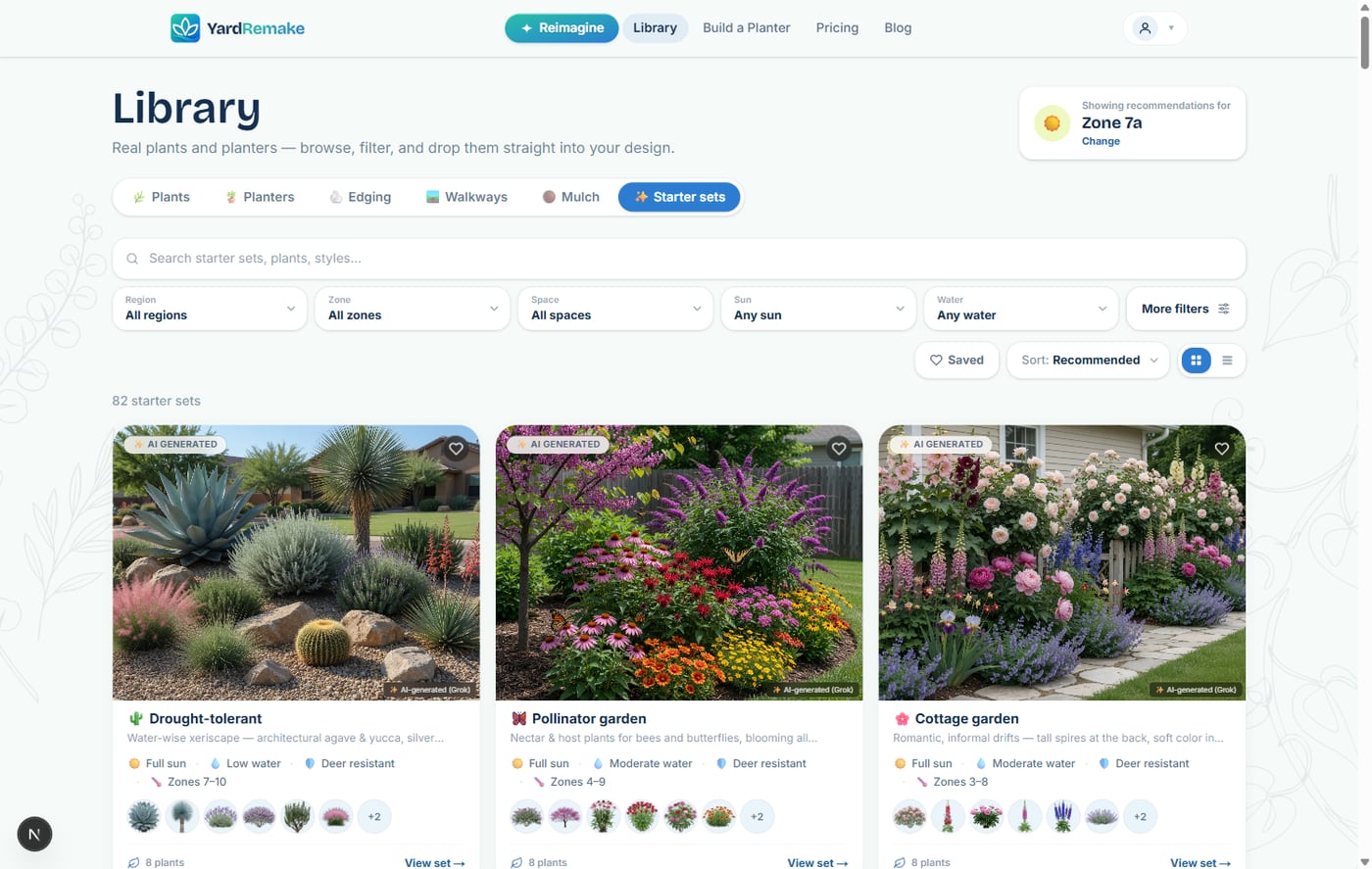Image resolution: width=1372 pixels, height=869 pixels.
Task: Click the YardRemake logo
Action: pos(238,28)
